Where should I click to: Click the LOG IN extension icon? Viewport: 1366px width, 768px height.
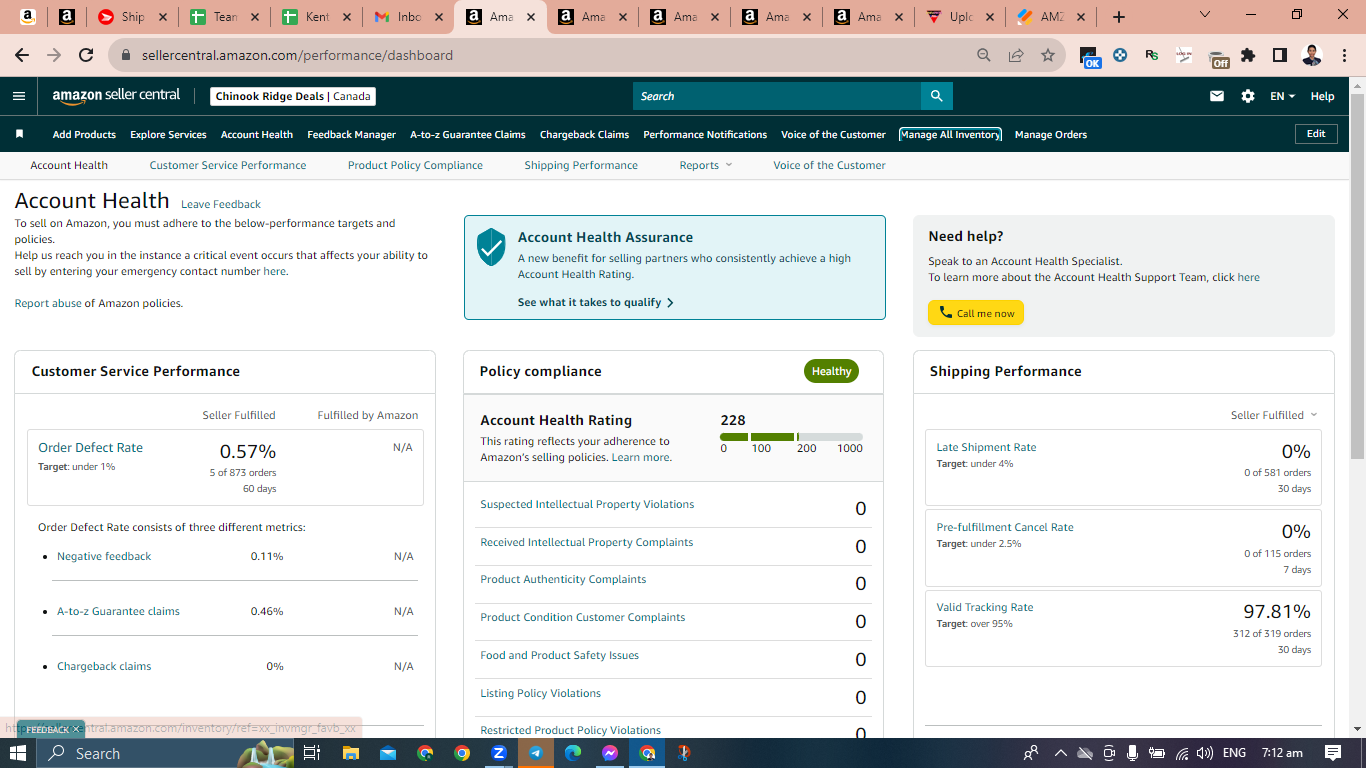(x=1184, y=55)
